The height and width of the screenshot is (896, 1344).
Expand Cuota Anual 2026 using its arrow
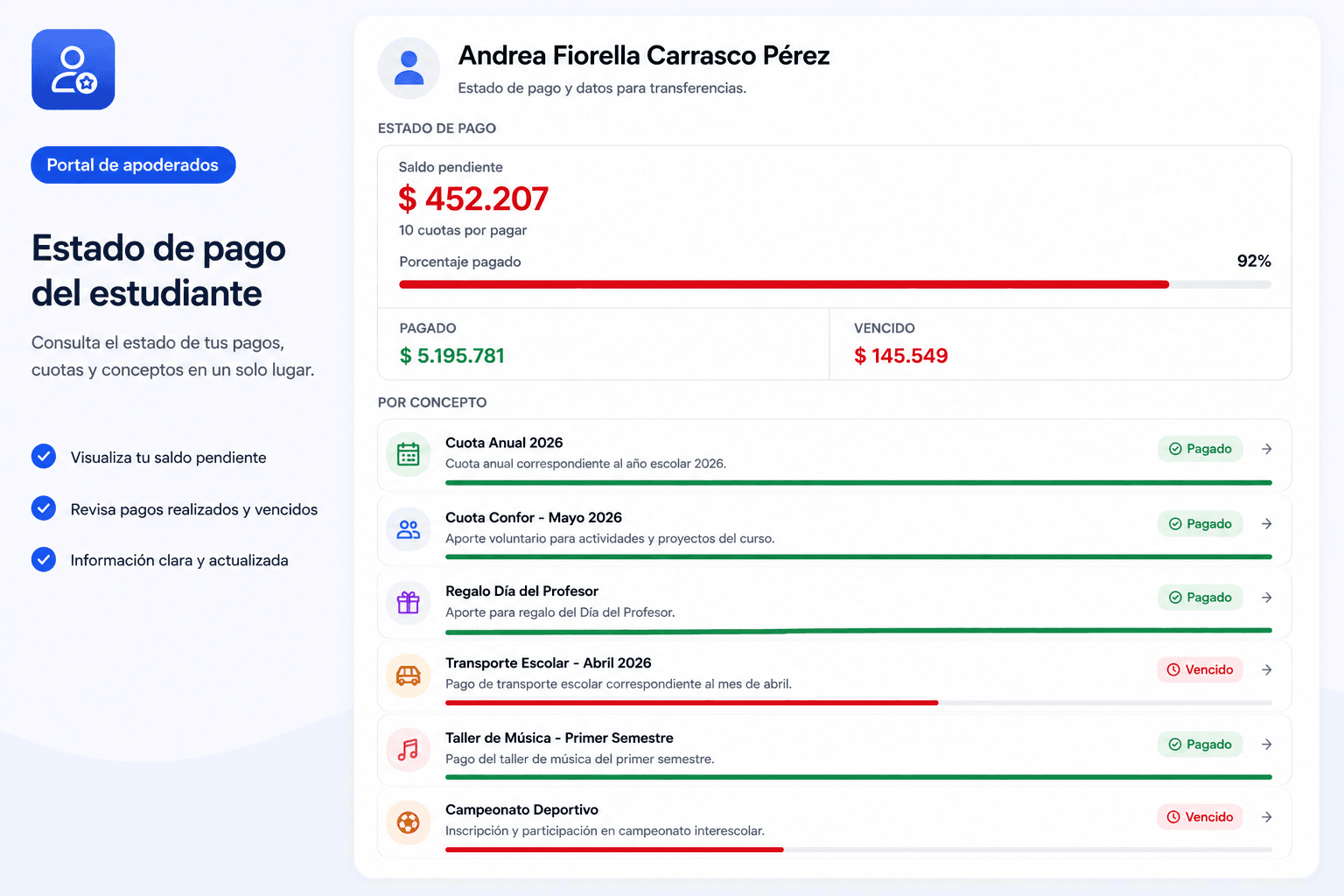tap(1267, 449)
